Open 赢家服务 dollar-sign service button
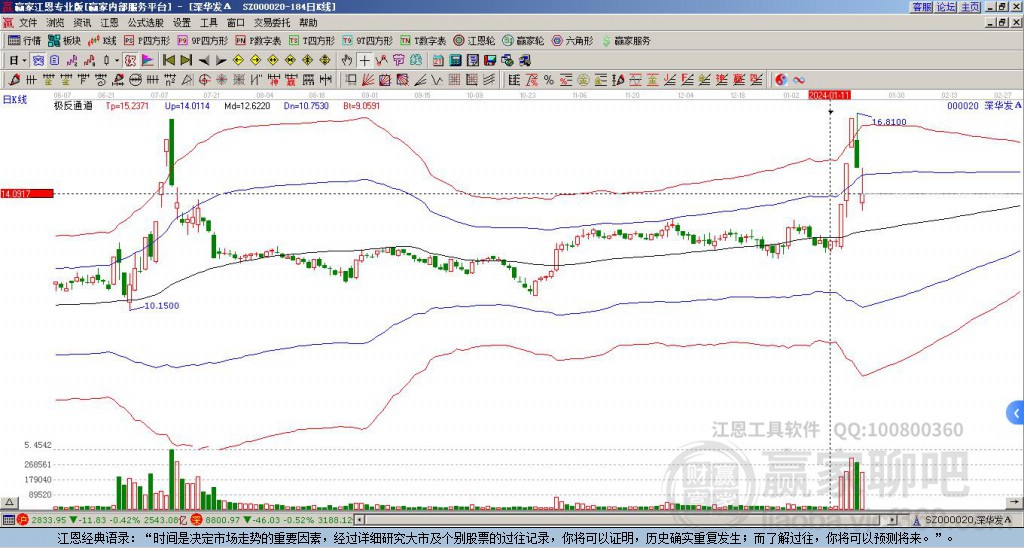The height and width of the screenshot is (548, 1024). coord(626,40)
